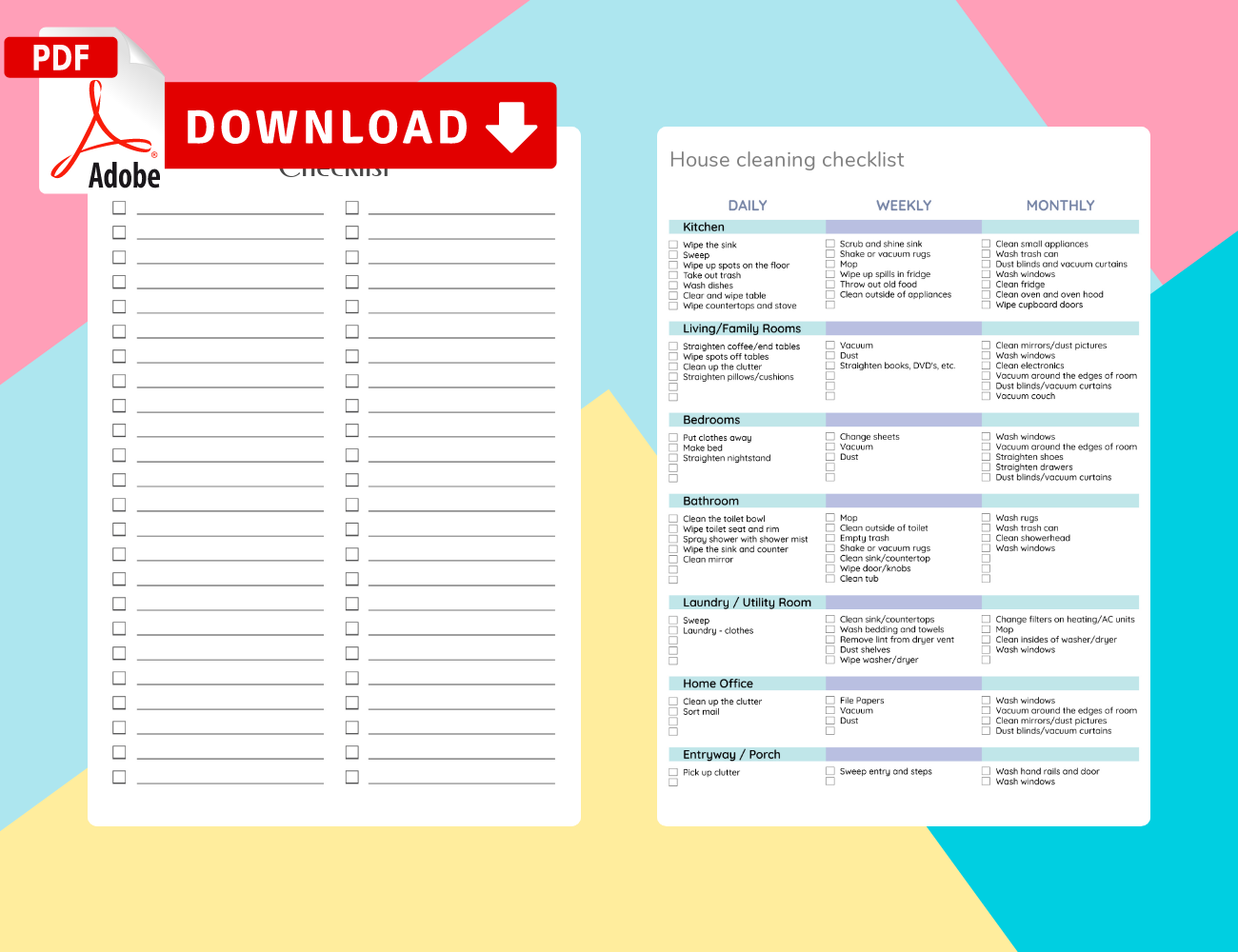Click the Entryway / Porch section heading
The image size is (1238, 952).
click(x=731, y=754)
